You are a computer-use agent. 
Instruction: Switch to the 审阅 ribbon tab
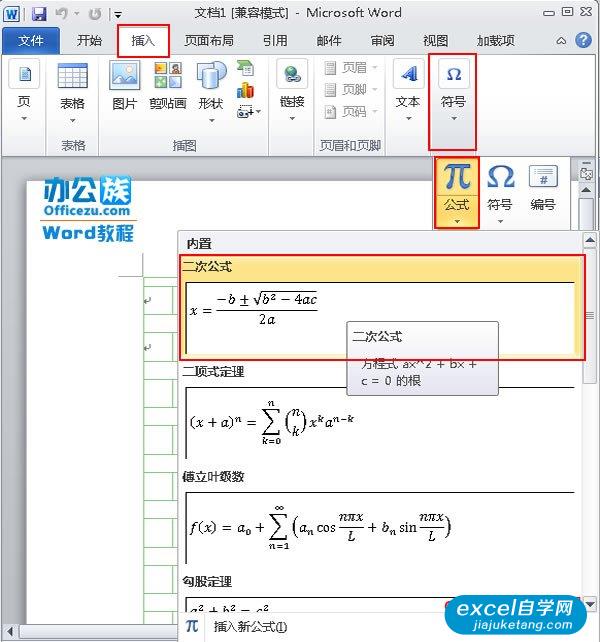point(382,41)
